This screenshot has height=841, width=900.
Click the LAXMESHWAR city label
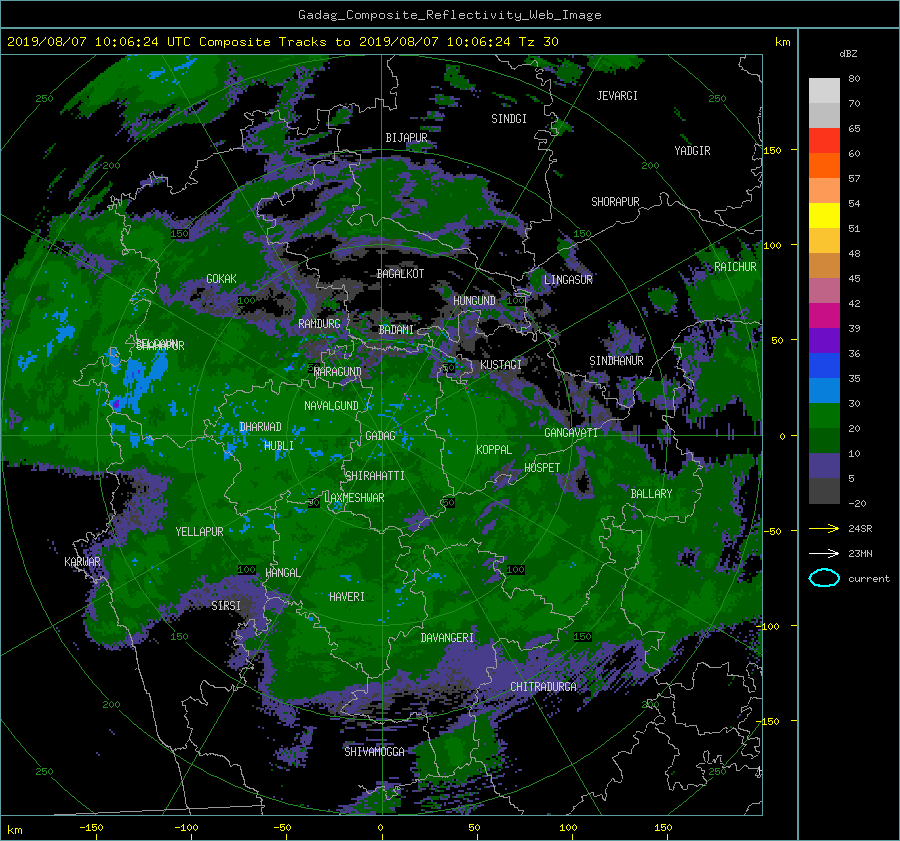(x=354, y=498)
